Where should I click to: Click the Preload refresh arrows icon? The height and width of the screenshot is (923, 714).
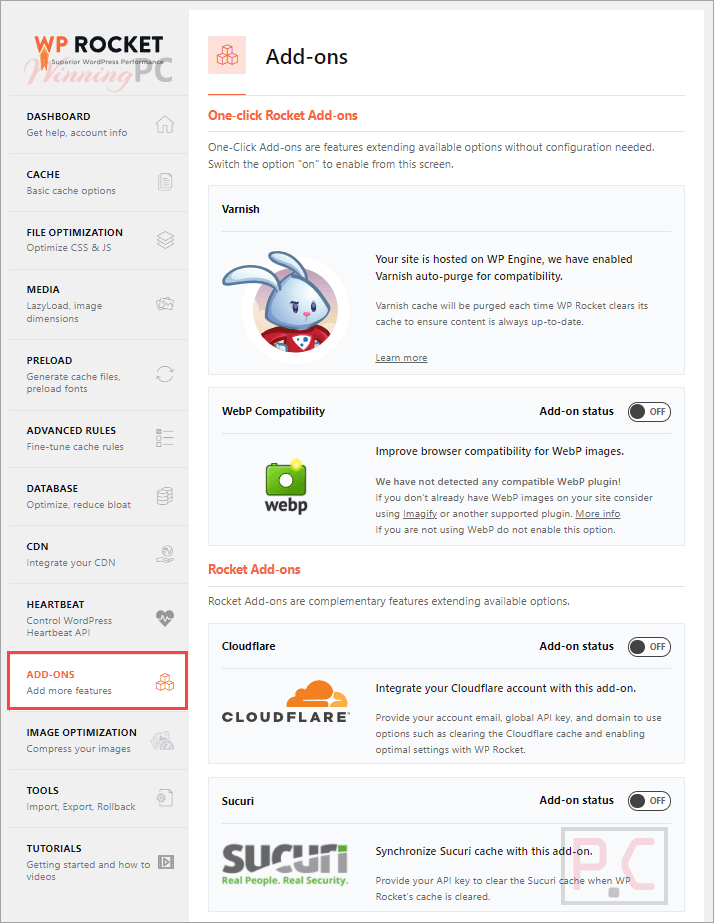tap(165, 374)
